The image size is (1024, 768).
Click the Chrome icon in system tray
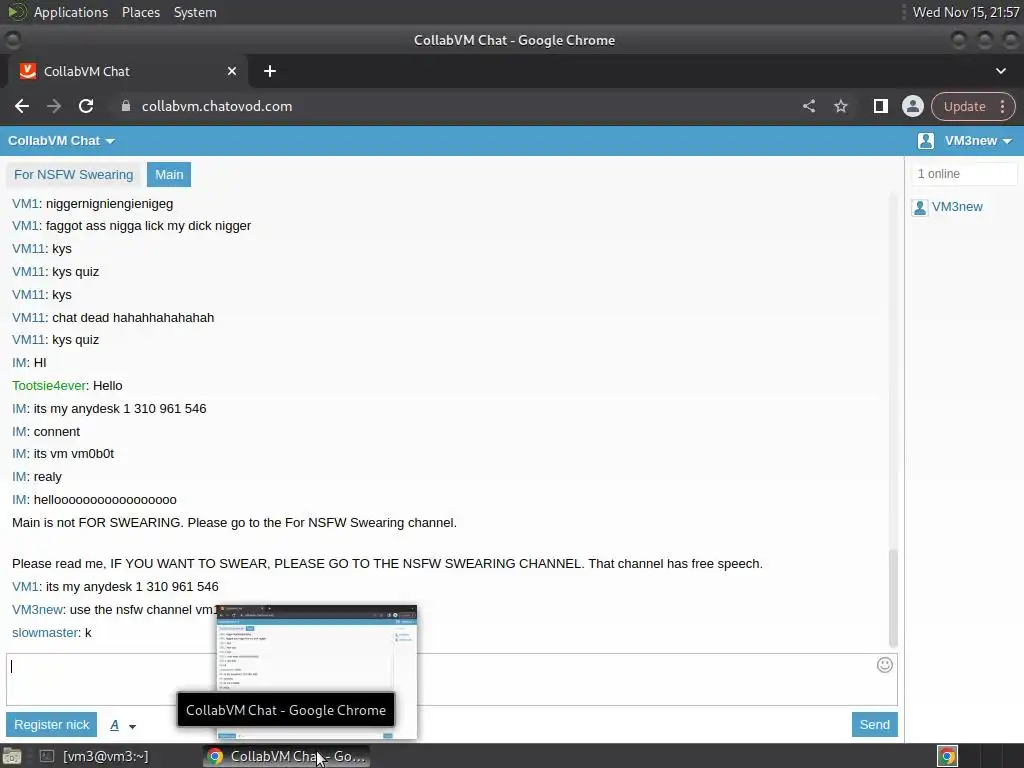click(x=947, y=756)
